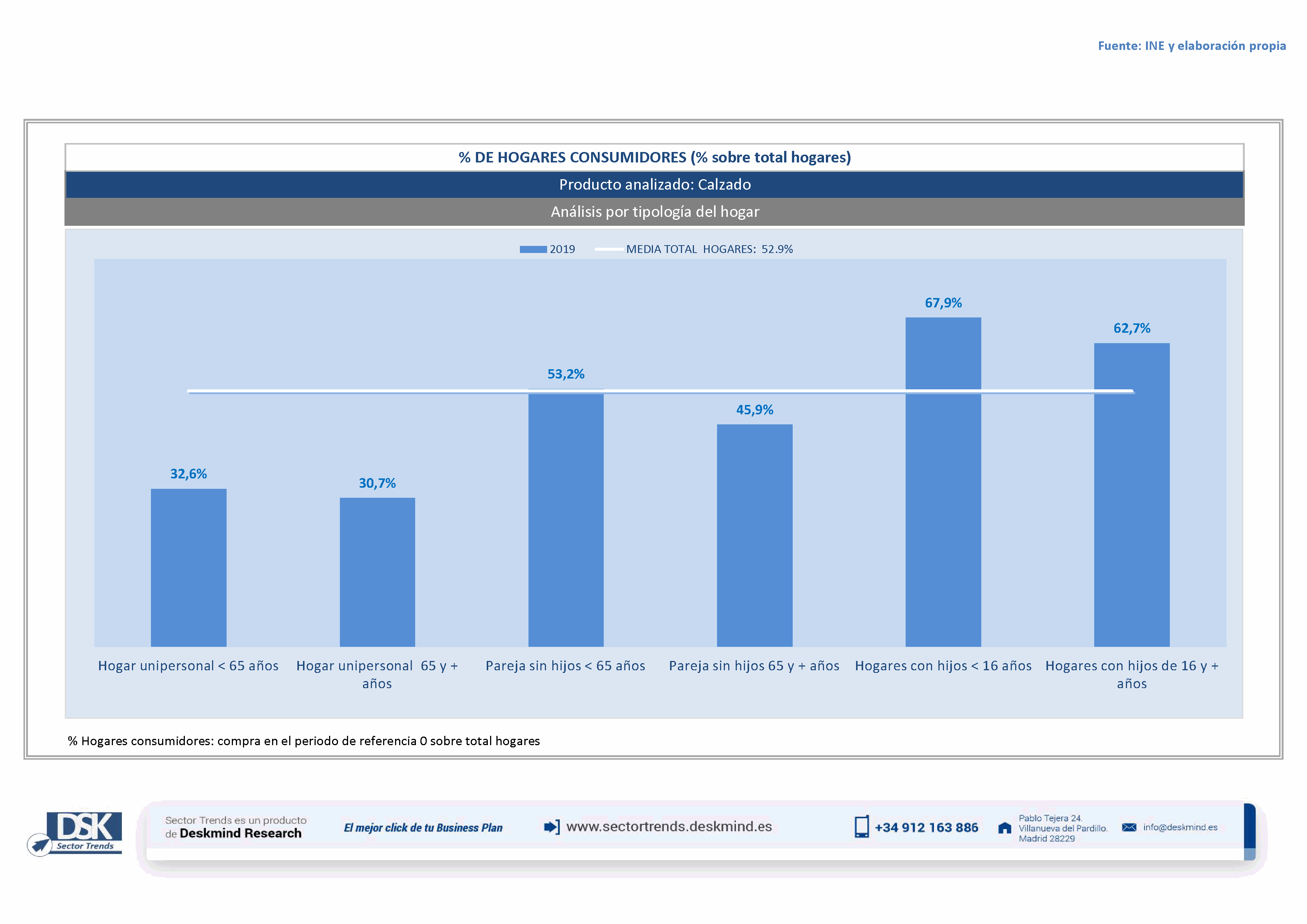Open the www.sectortrends.deskmind.es link
The height and width of the screenshot is (924, 1307).
point(669,827)
